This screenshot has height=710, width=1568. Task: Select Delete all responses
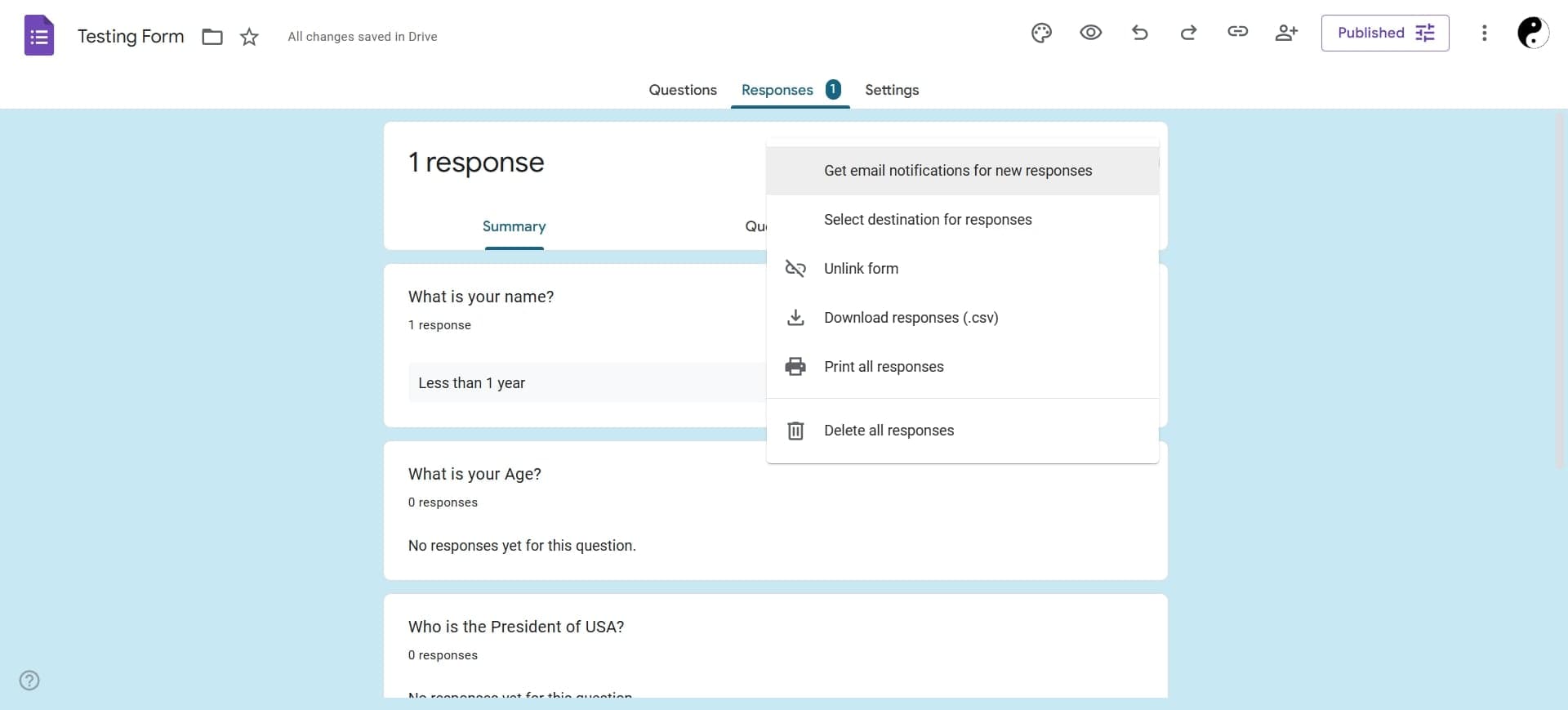tap(889, 431)
